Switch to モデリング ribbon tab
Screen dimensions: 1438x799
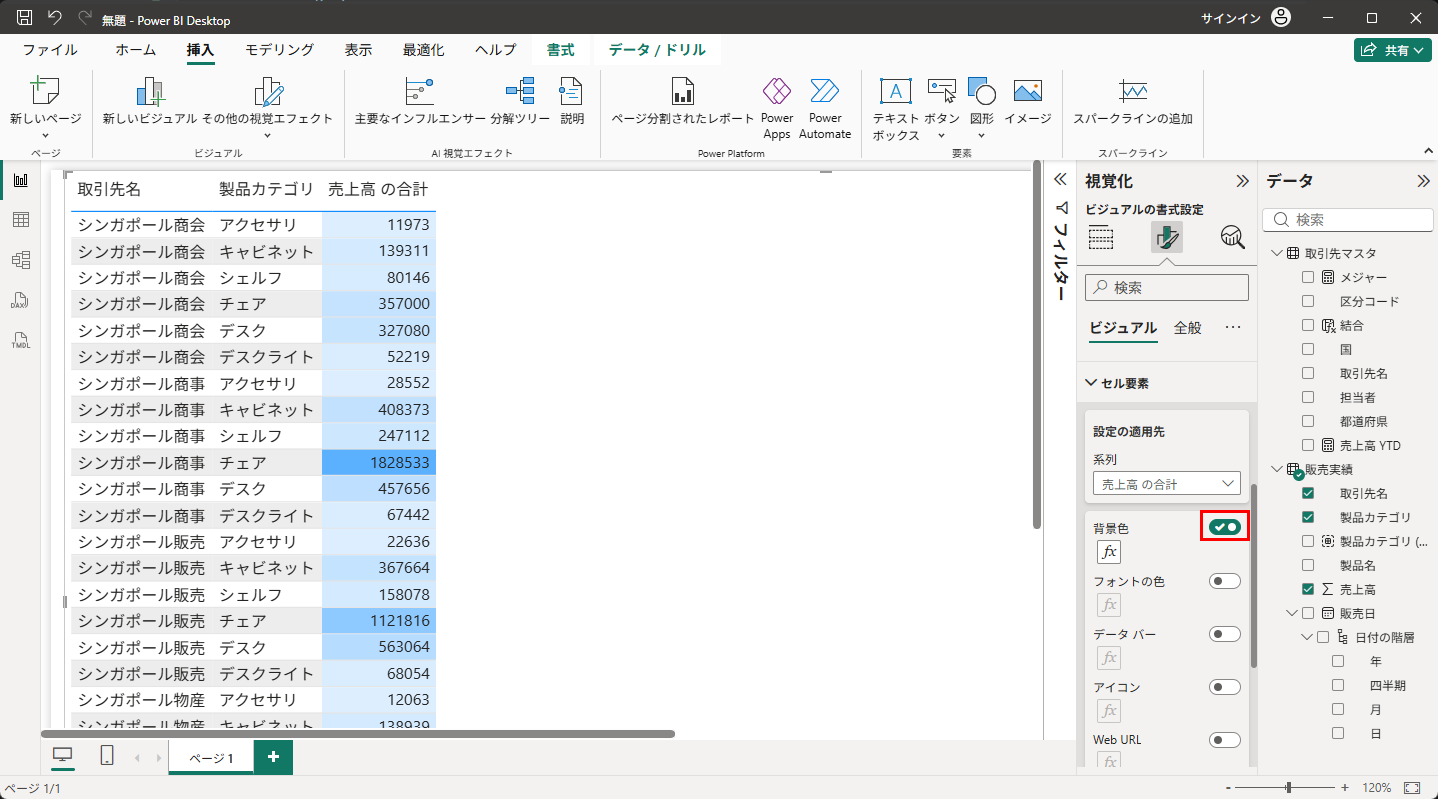coord(280,49)
